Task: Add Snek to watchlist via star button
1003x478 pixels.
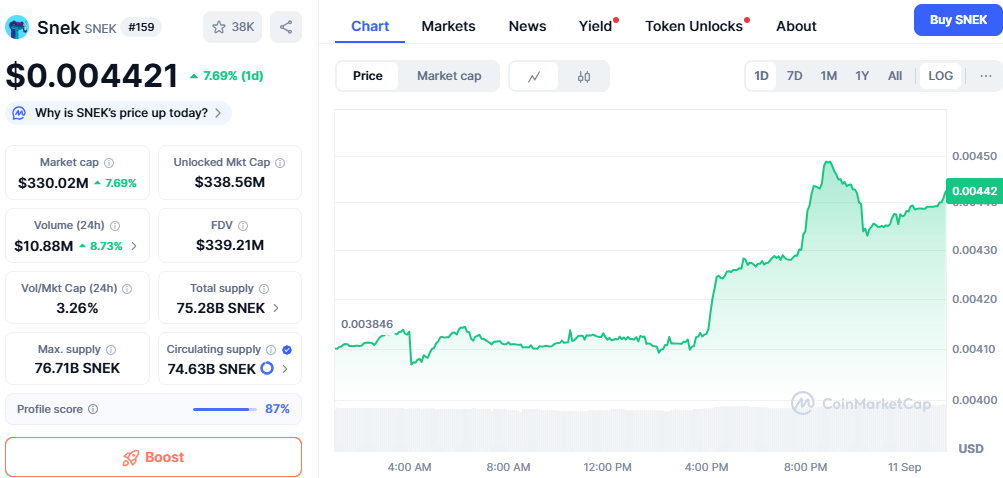Action: pyautogui.click(x=232, y=27)
